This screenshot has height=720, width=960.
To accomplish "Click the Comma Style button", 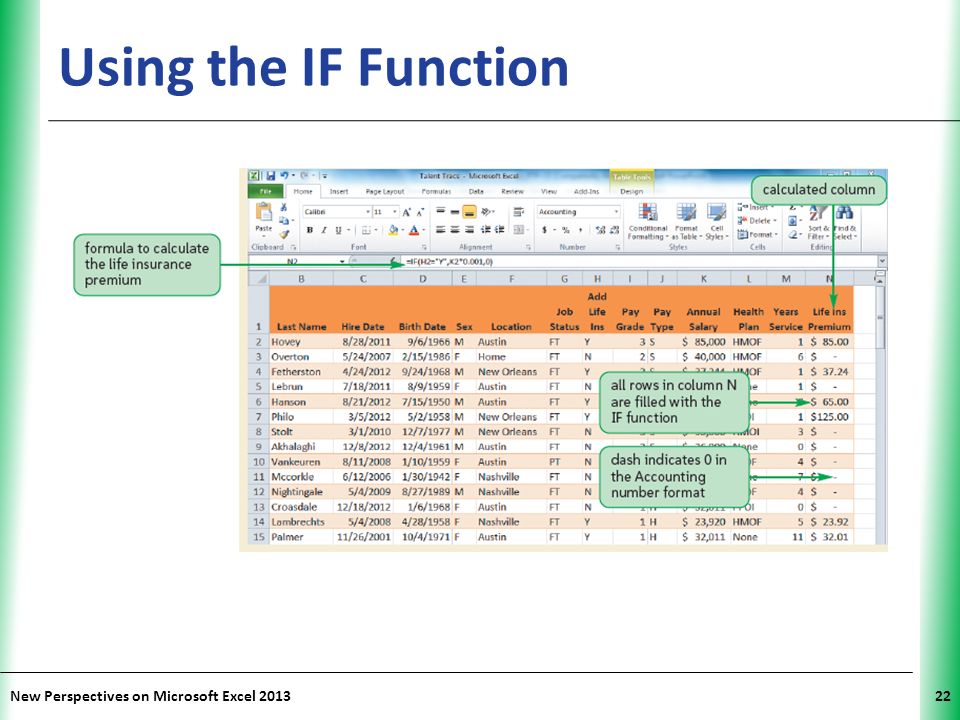I will (x=580, y=230).
